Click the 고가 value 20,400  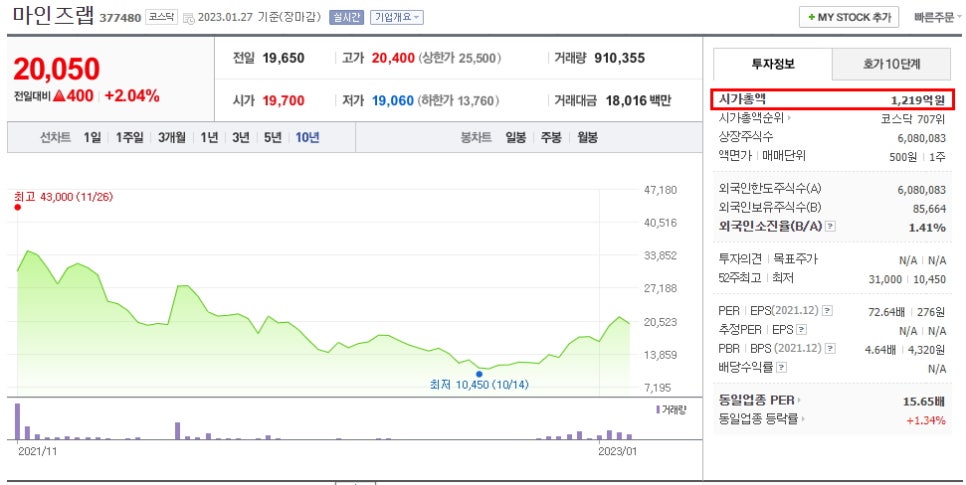[x=393, y=58]
